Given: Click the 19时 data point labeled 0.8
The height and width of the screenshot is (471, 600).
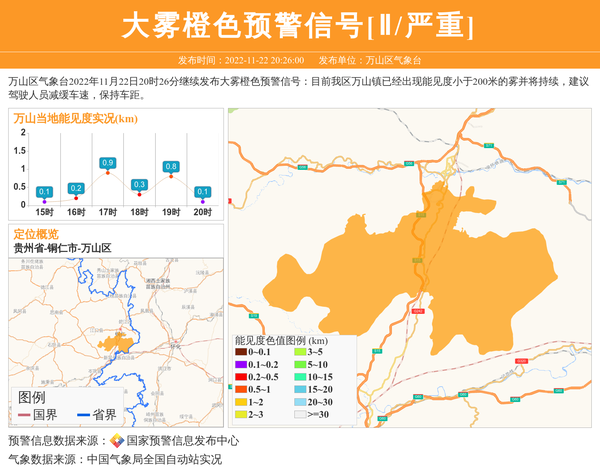Looking at the screenshot, I should 171,177.
